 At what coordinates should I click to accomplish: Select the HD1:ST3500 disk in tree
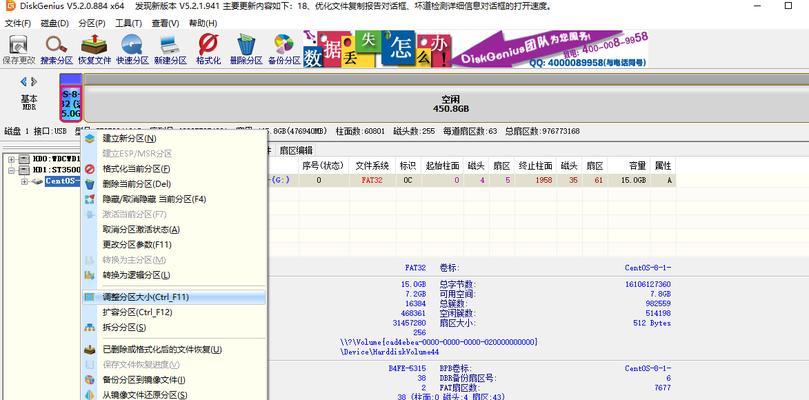coord(57,169)
